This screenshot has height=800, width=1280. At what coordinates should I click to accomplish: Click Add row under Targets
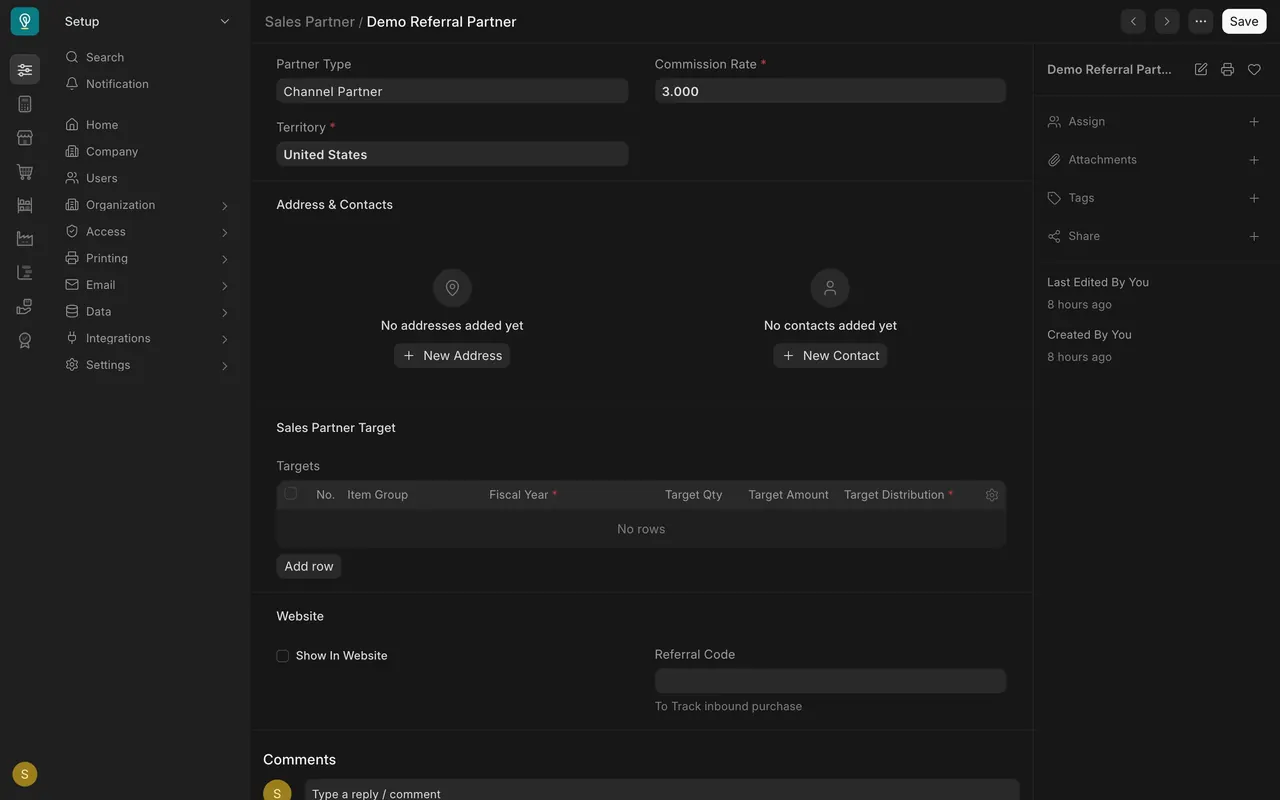tap(309, 566)
